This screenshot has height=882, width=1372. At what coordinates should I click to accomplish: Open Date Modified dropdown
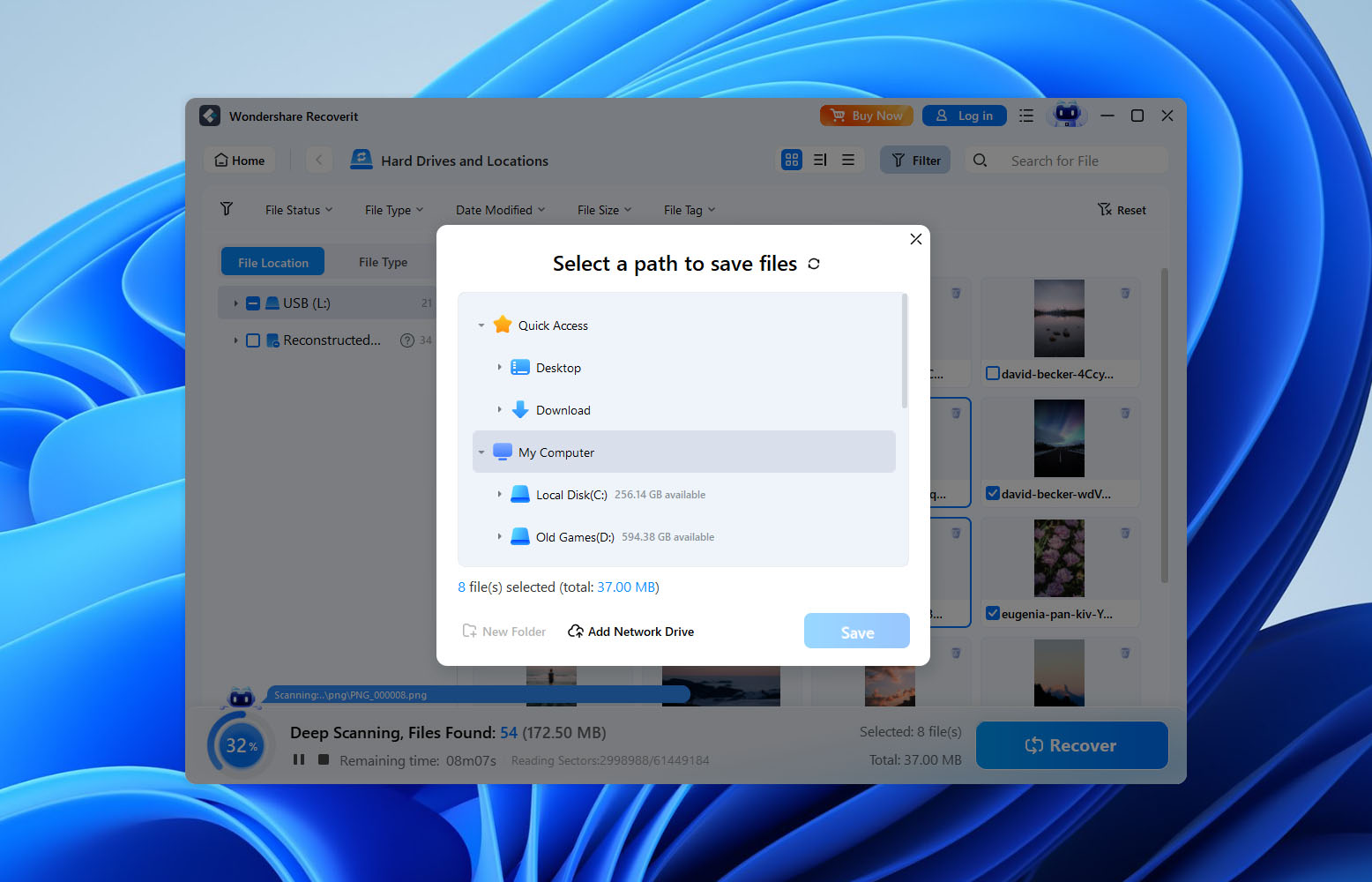[x=500, y=210]
